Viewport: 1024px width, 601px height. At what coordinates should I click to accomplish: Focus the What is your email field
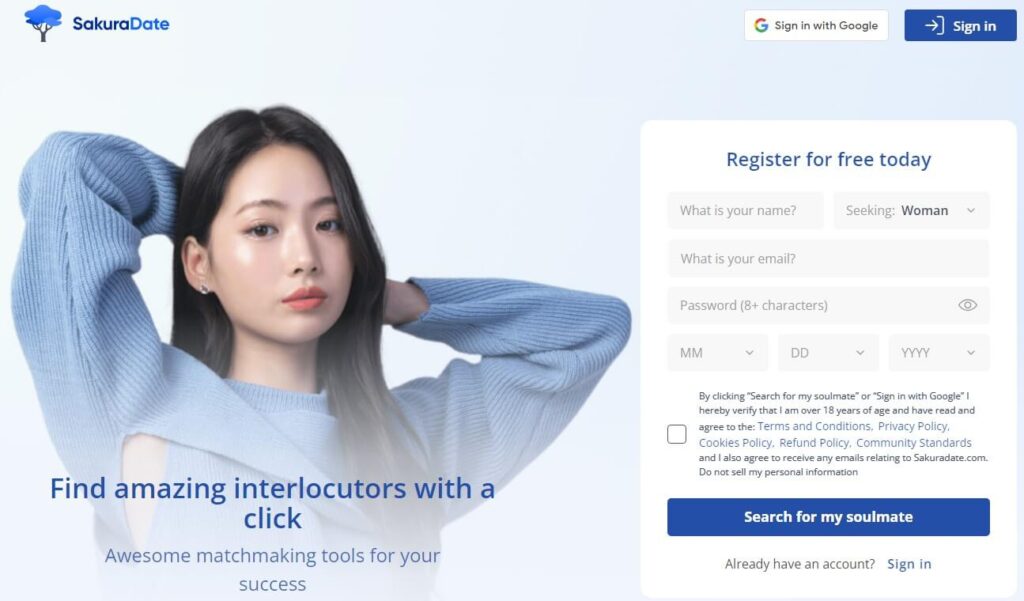[x=828, y=259]
